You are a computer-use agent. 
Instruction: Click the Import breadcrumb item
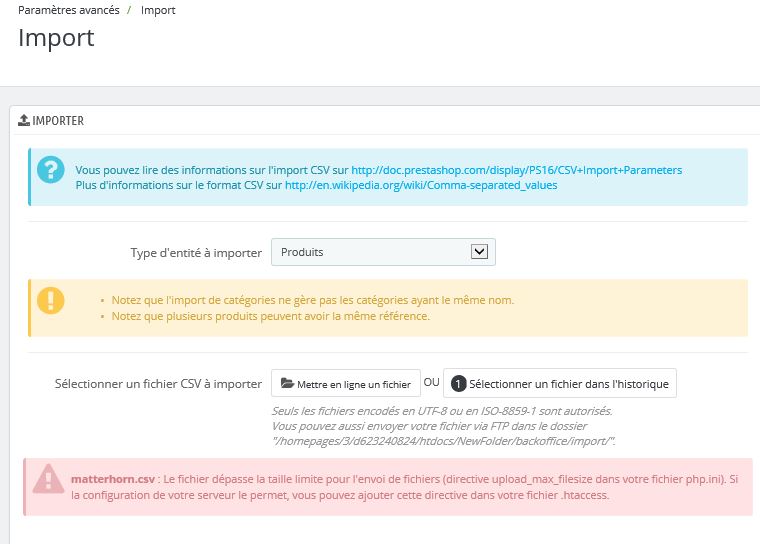158,10
